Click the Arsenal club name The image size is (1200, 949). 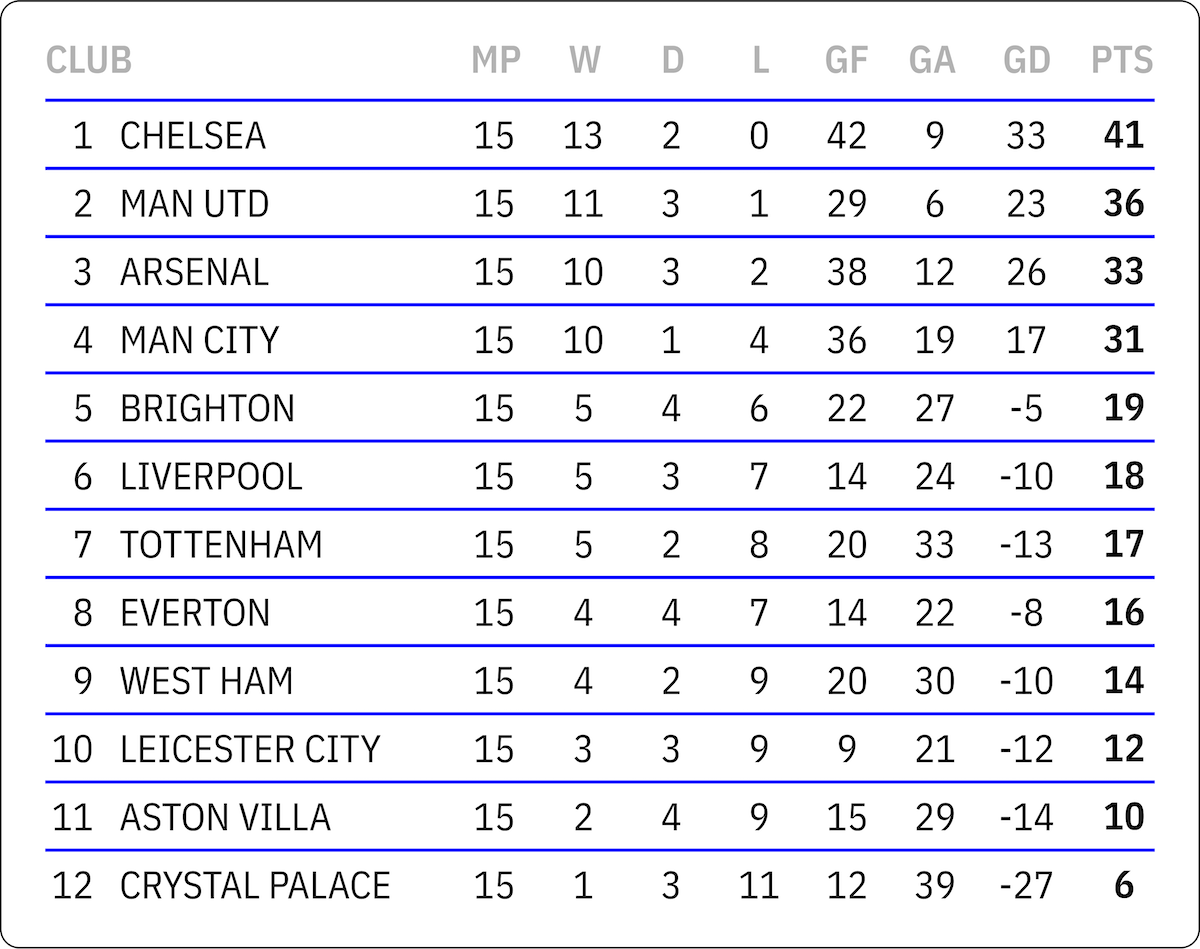pos(194,272)
